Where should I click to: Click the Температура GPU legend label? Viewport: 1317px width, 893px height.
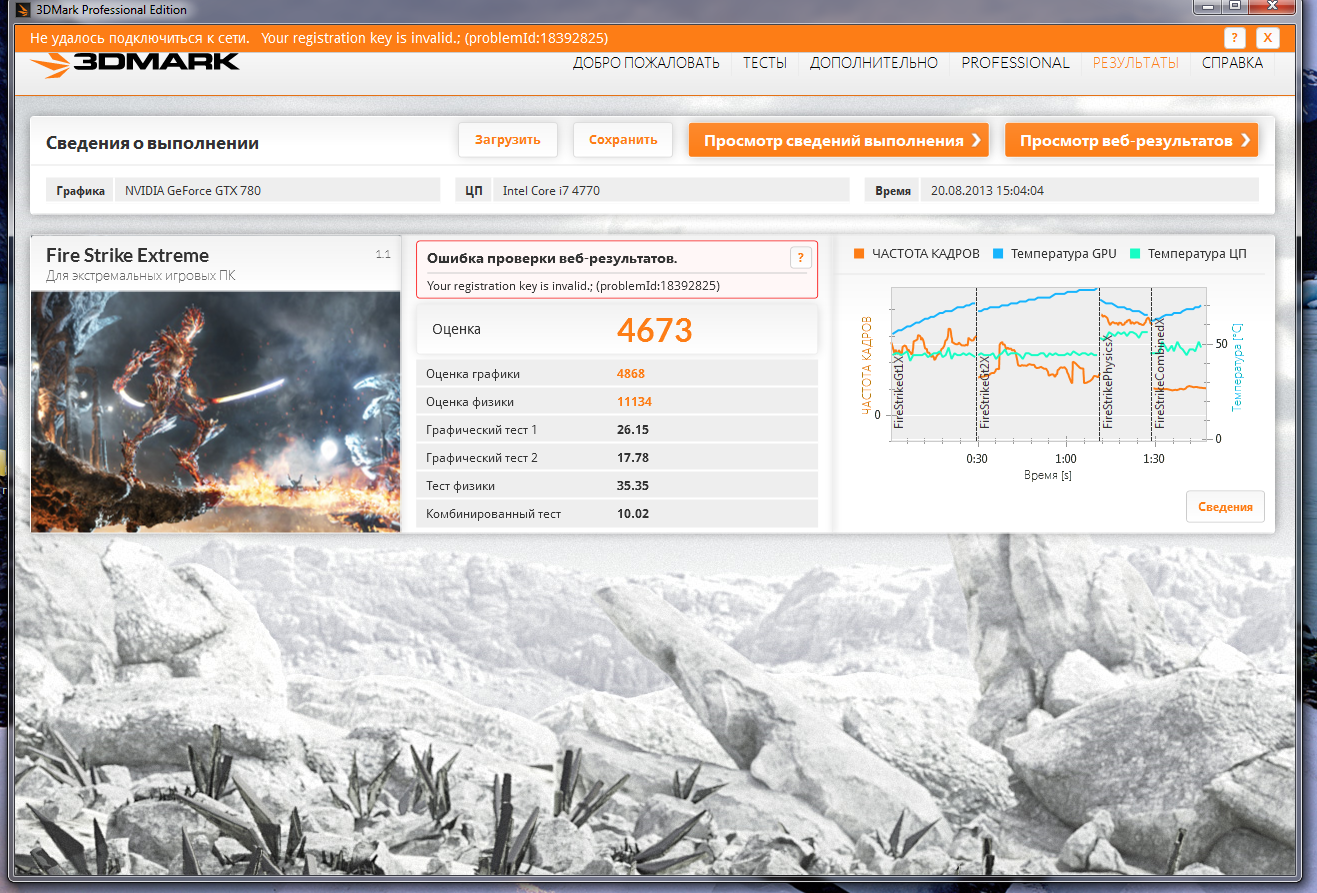click(1063, 254)
